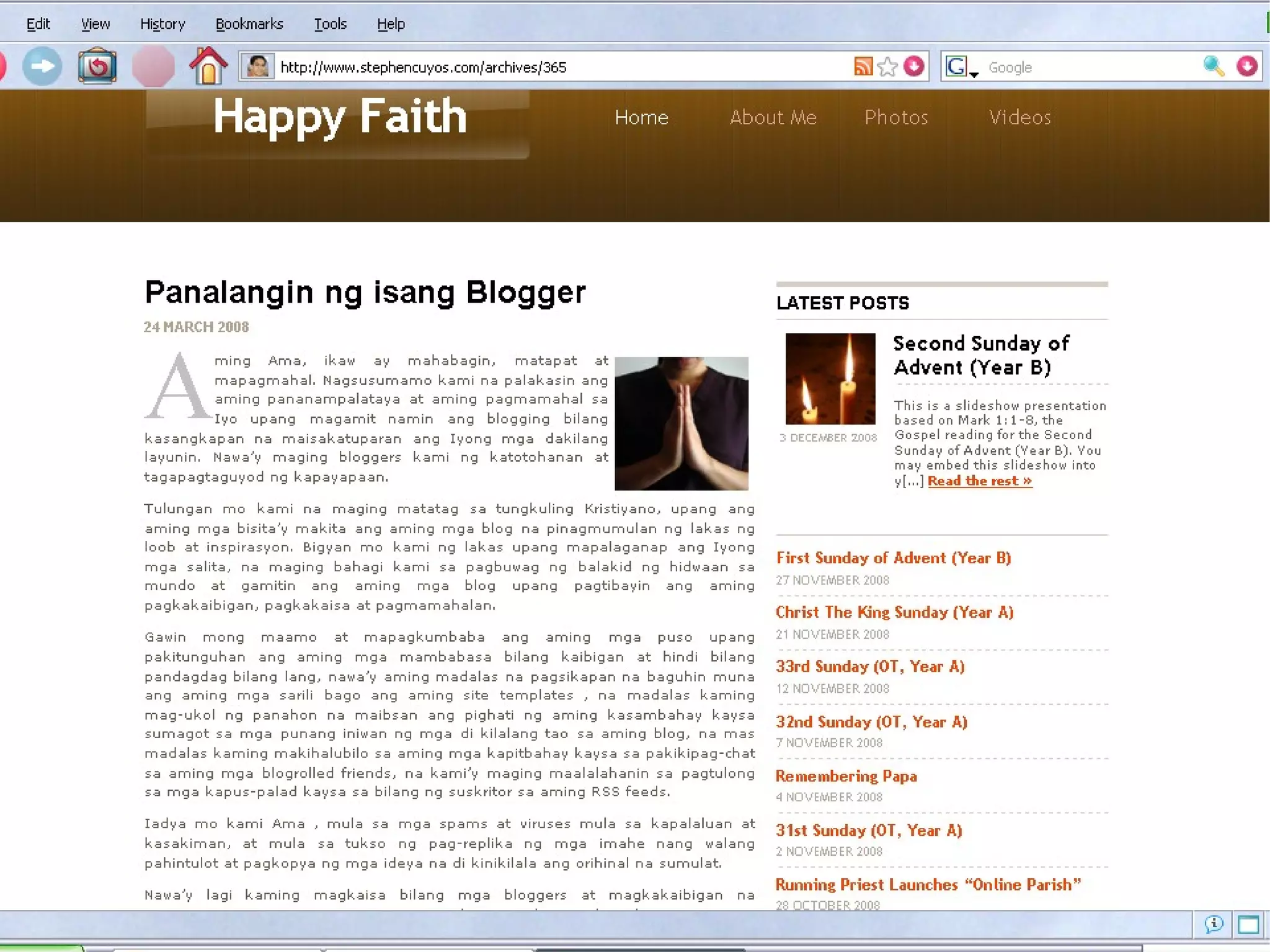The width and height of the screenshot is (1270, 952).
Task: Open the Bookmarks menu
Action: pyautogui.click(x=249, y=24)
